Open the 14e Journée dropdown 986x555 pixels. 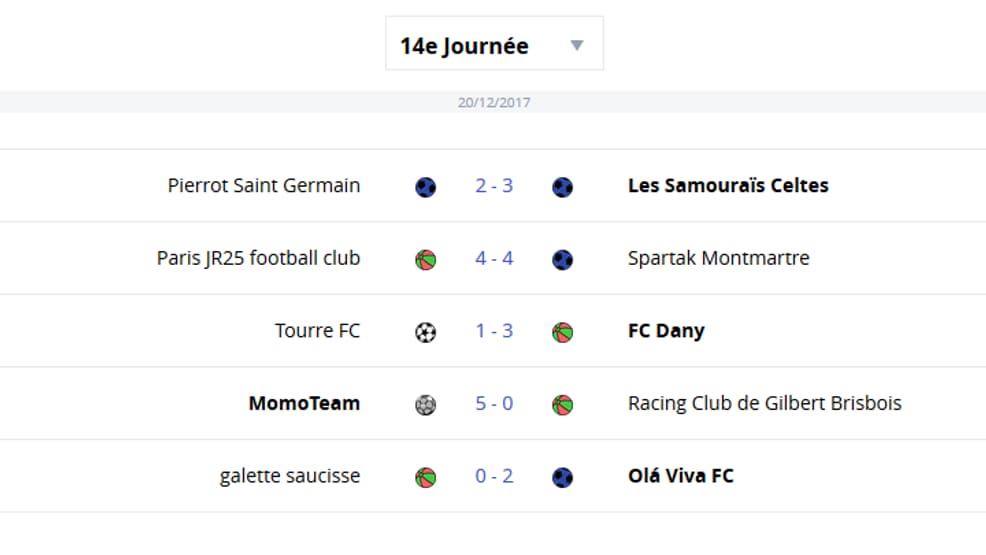coord(494,43)
